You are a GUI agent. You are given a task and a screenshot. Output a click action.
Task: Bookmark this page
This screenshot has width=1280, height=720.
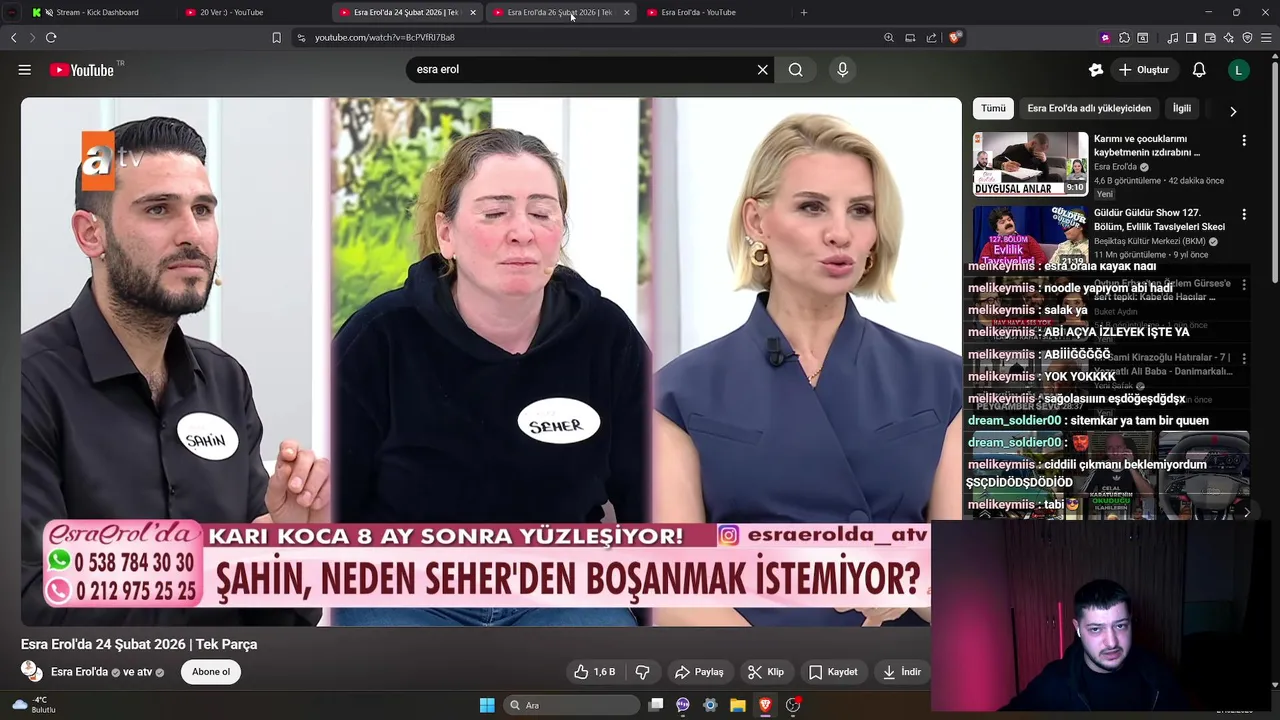[x=276, y=38]
